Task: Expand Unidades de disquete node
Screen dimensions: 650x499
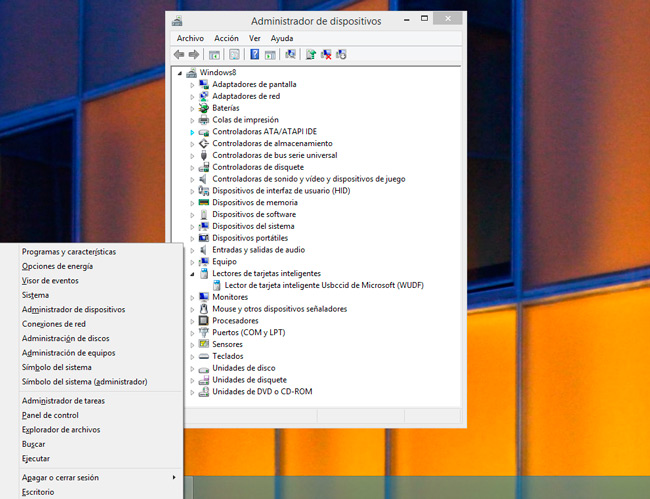Action: pyautogui.click(x=192, y=380)
